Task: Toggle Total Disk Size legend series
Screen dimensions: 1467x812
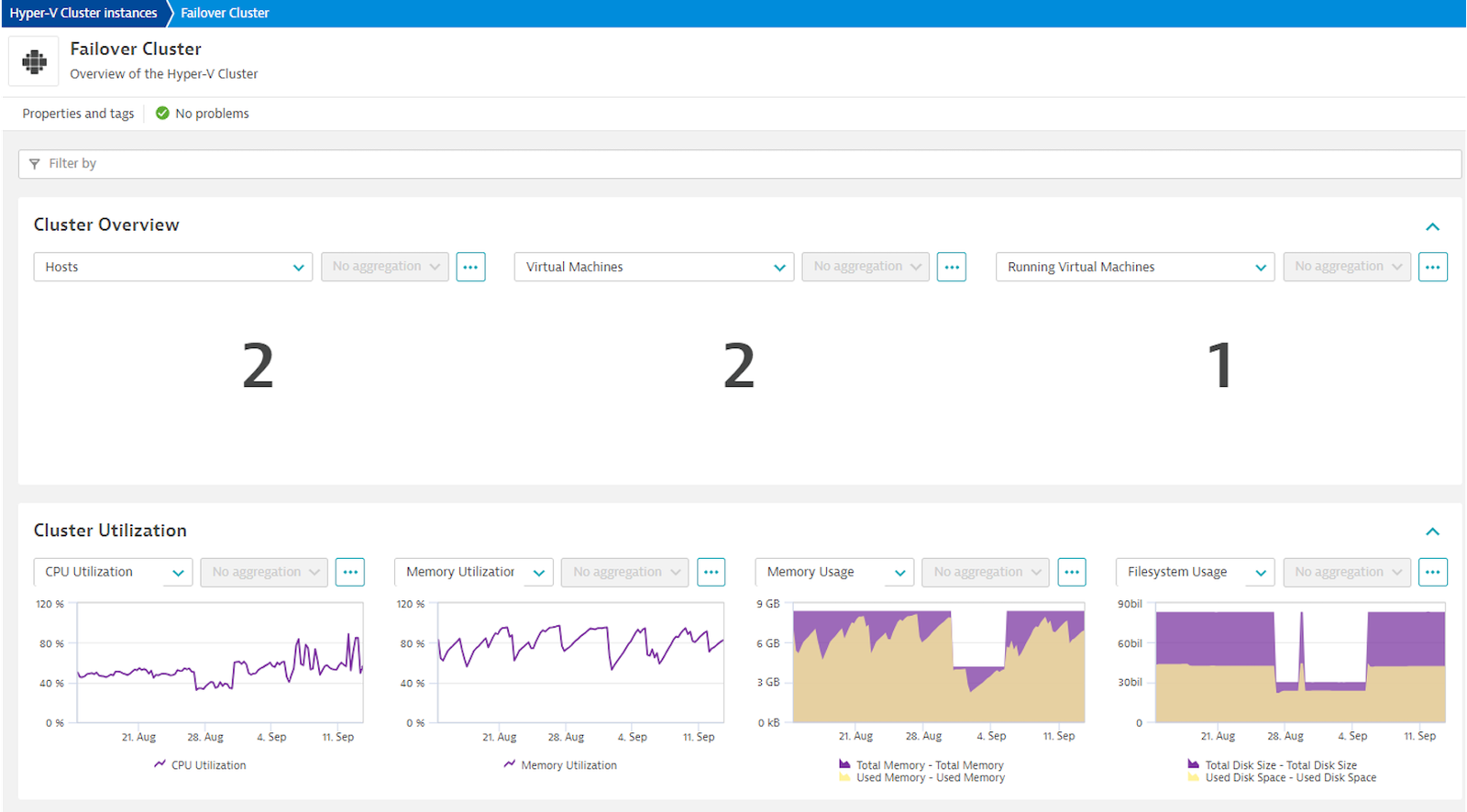Action: click(1273, 765)
